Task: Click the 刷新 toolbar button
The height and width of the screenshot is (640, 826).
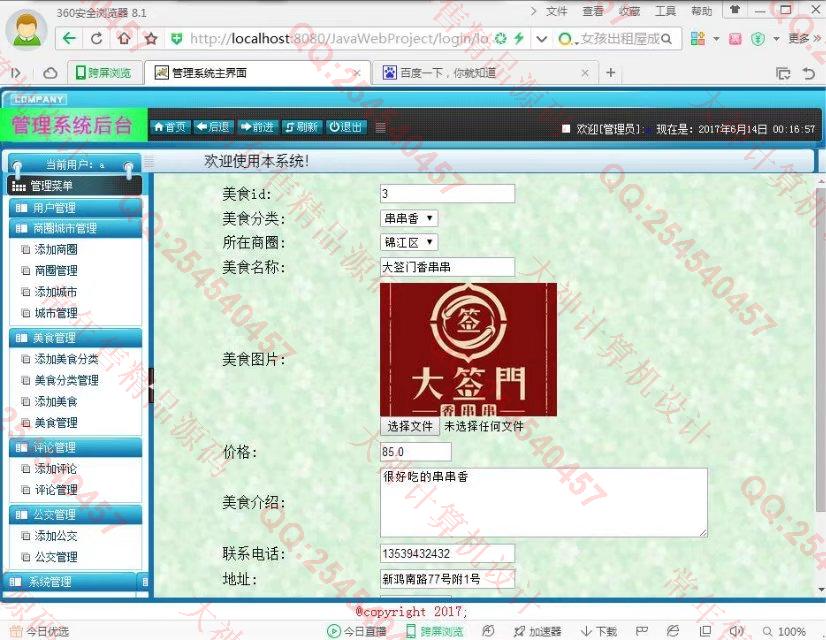Action: pos(301,127)
